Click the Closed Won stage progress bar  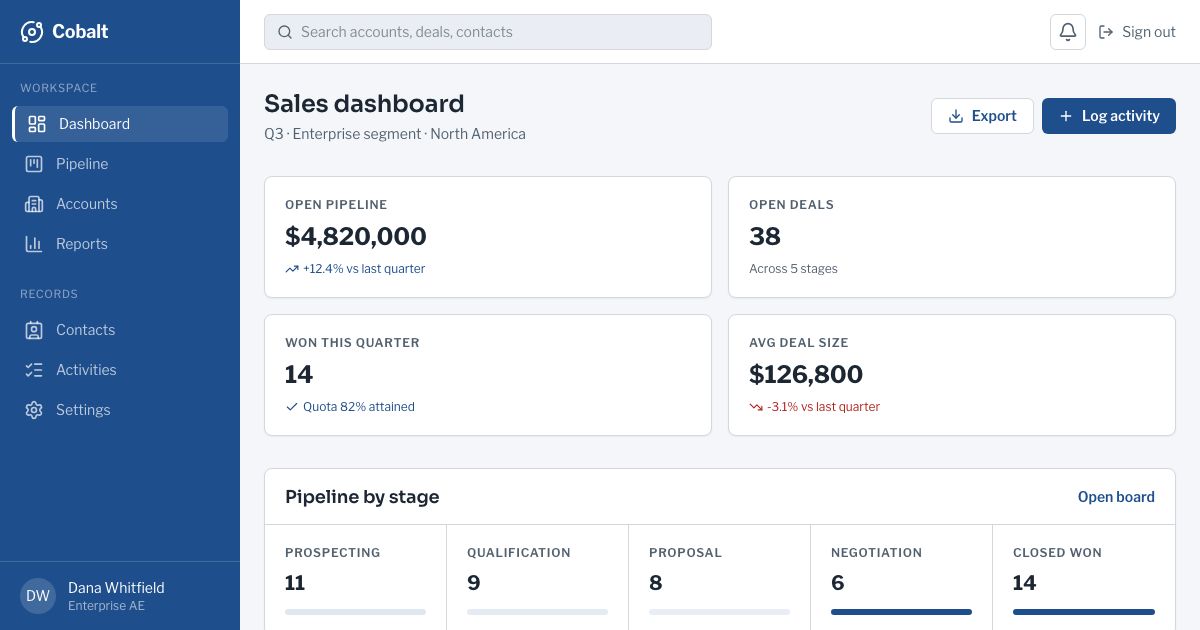tap(1084, 612)
